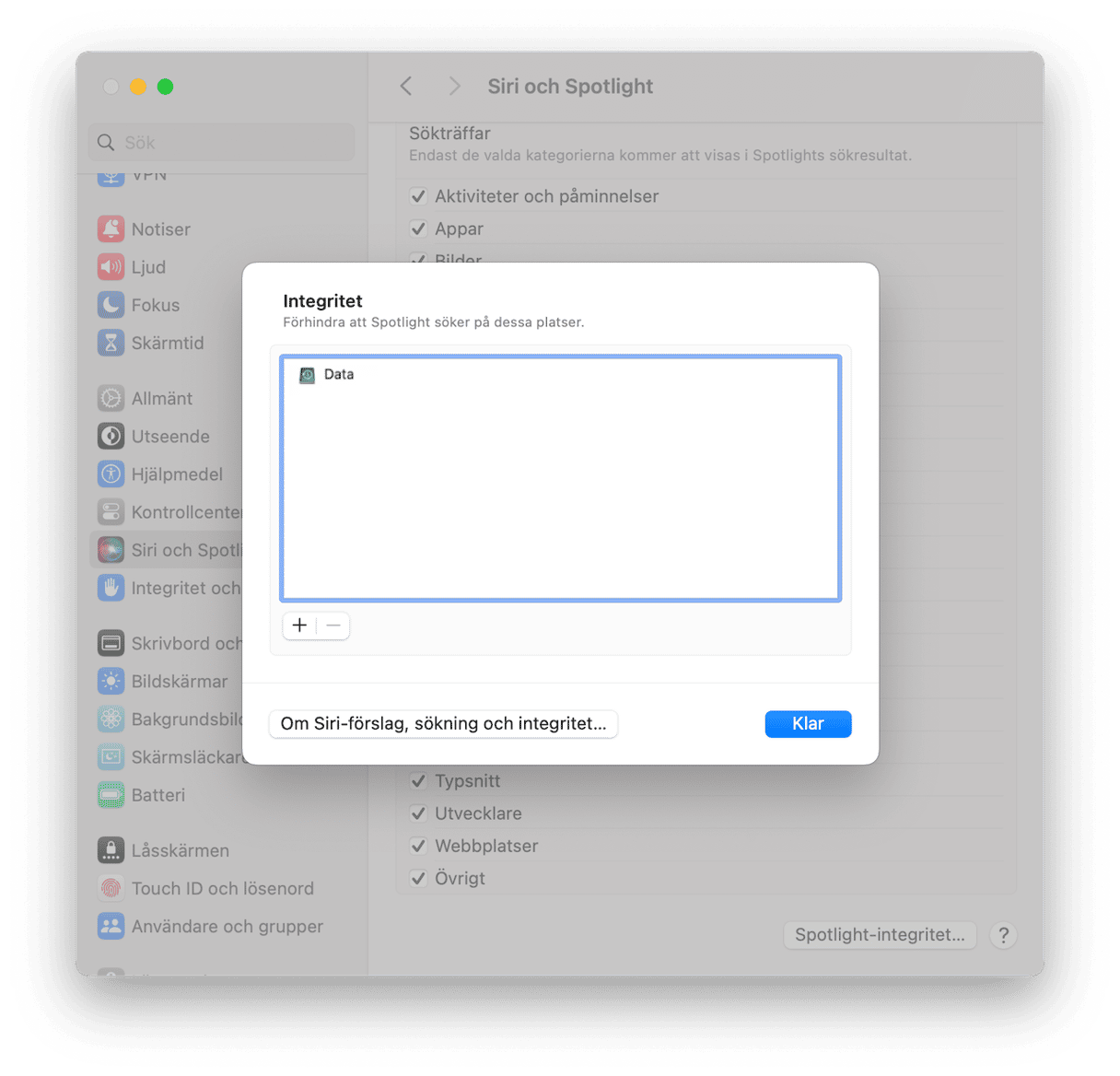1120x1076 pixels.
Task: Open Notiser via its bell icon
Action: point(111,228)
